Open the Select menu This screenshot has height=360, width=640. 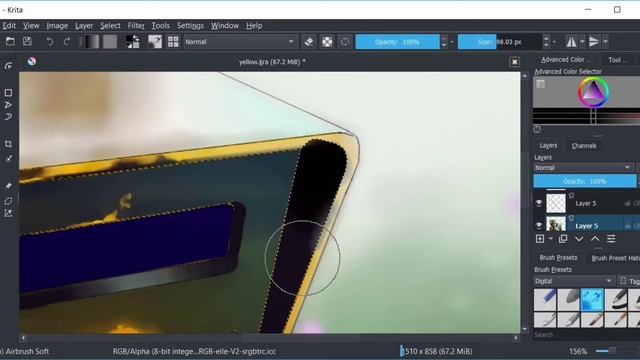[110, 26]
